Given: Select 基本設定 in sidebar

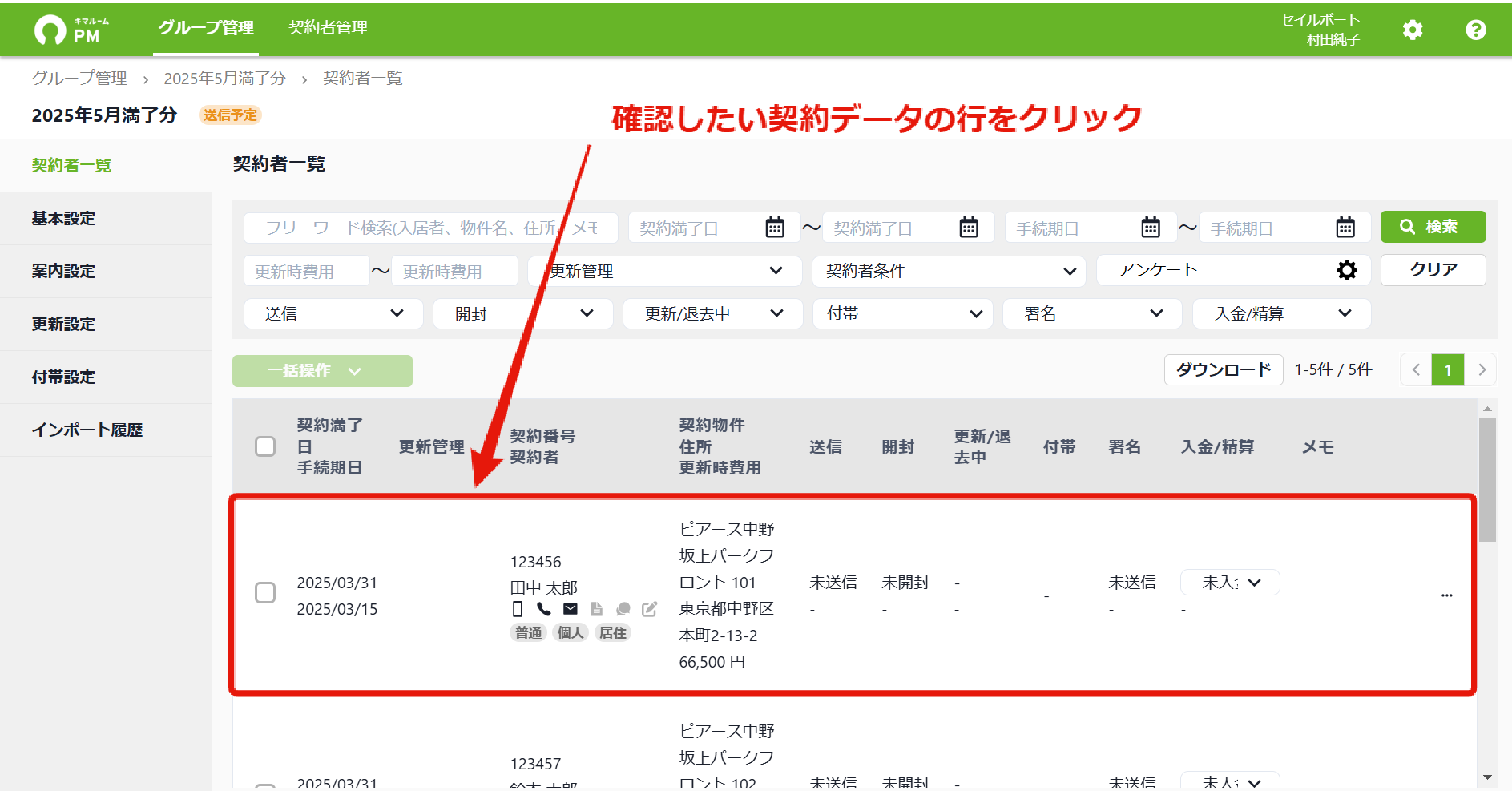Looking at the screenshot, I should point(106,219).
